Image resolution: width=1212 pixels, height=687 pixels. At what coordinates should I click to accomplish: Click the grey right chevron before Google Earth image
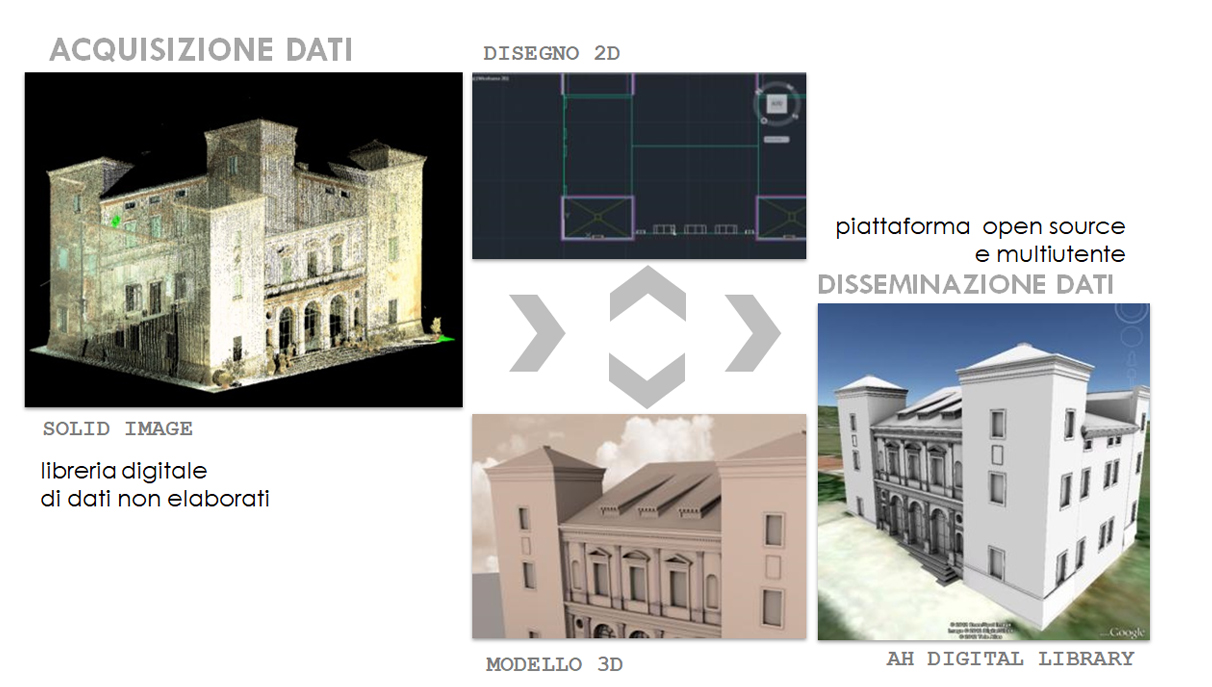coord(752,333)
